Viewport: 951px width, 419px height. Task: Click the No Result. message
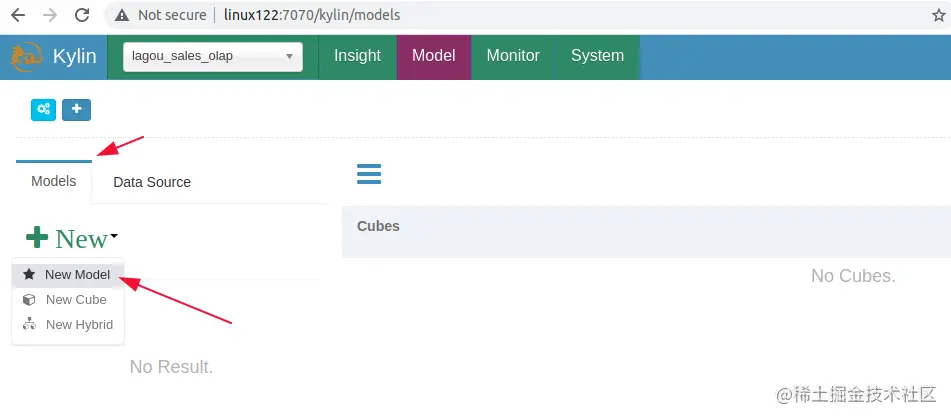[x=171, y=367]
